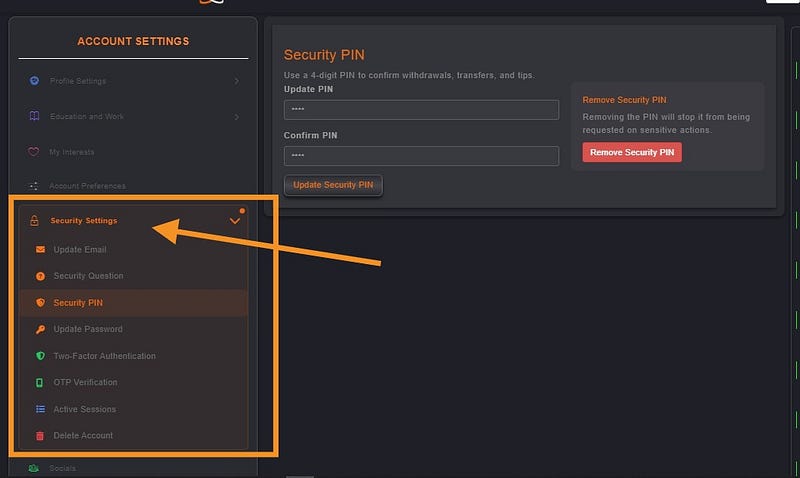
Task: Click the Update Password key icon
Action: [40, 330]
